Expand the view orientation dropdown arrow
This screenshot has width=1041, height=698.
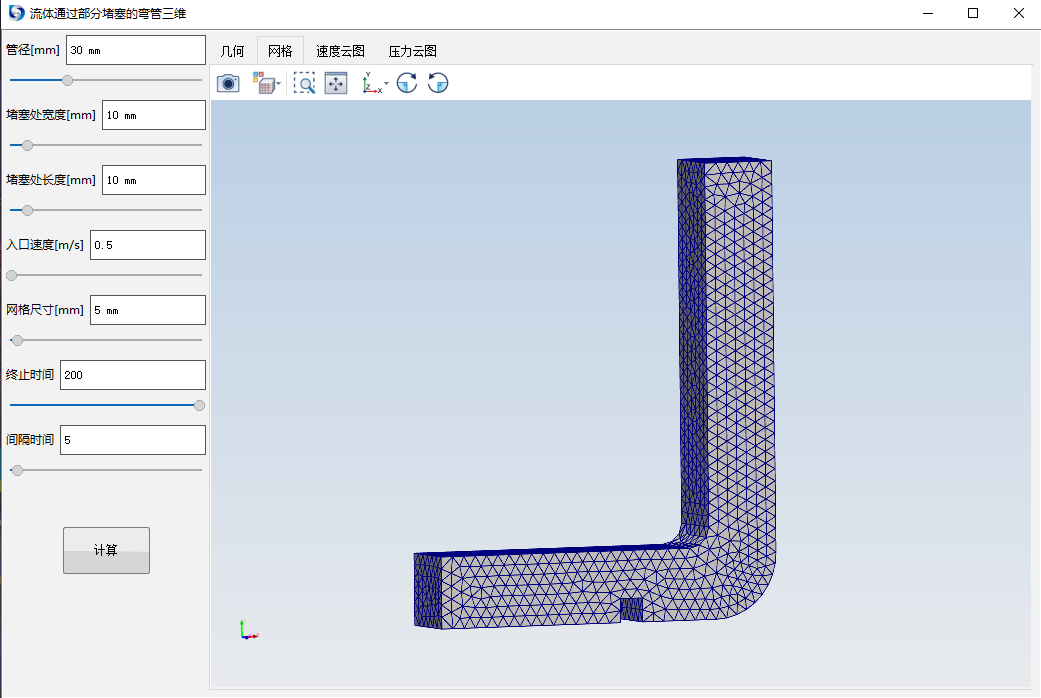coord(386,84)
